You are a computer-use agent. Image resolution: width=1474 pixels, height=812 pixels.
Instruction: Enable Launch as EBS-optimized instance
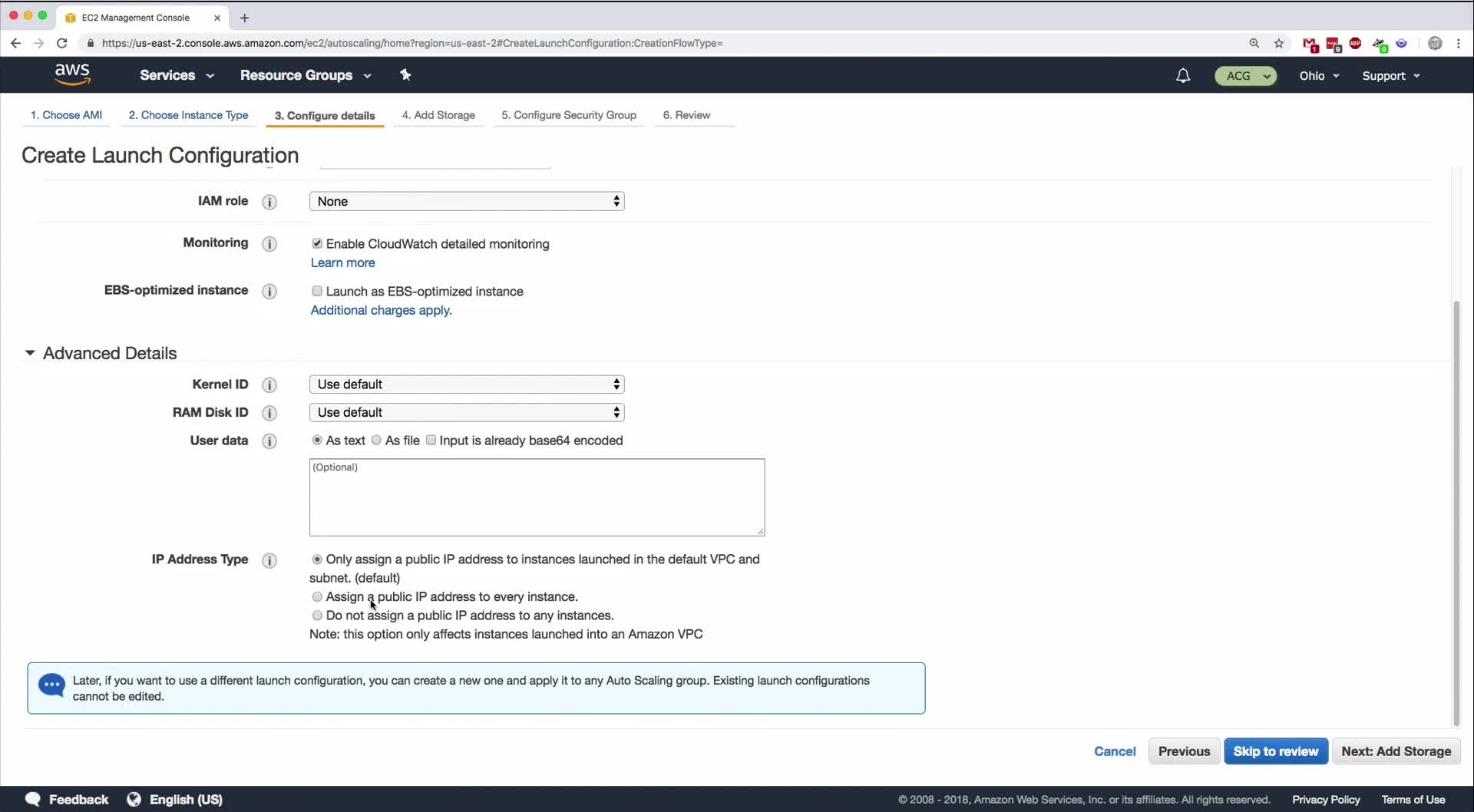tap(317, 291)
